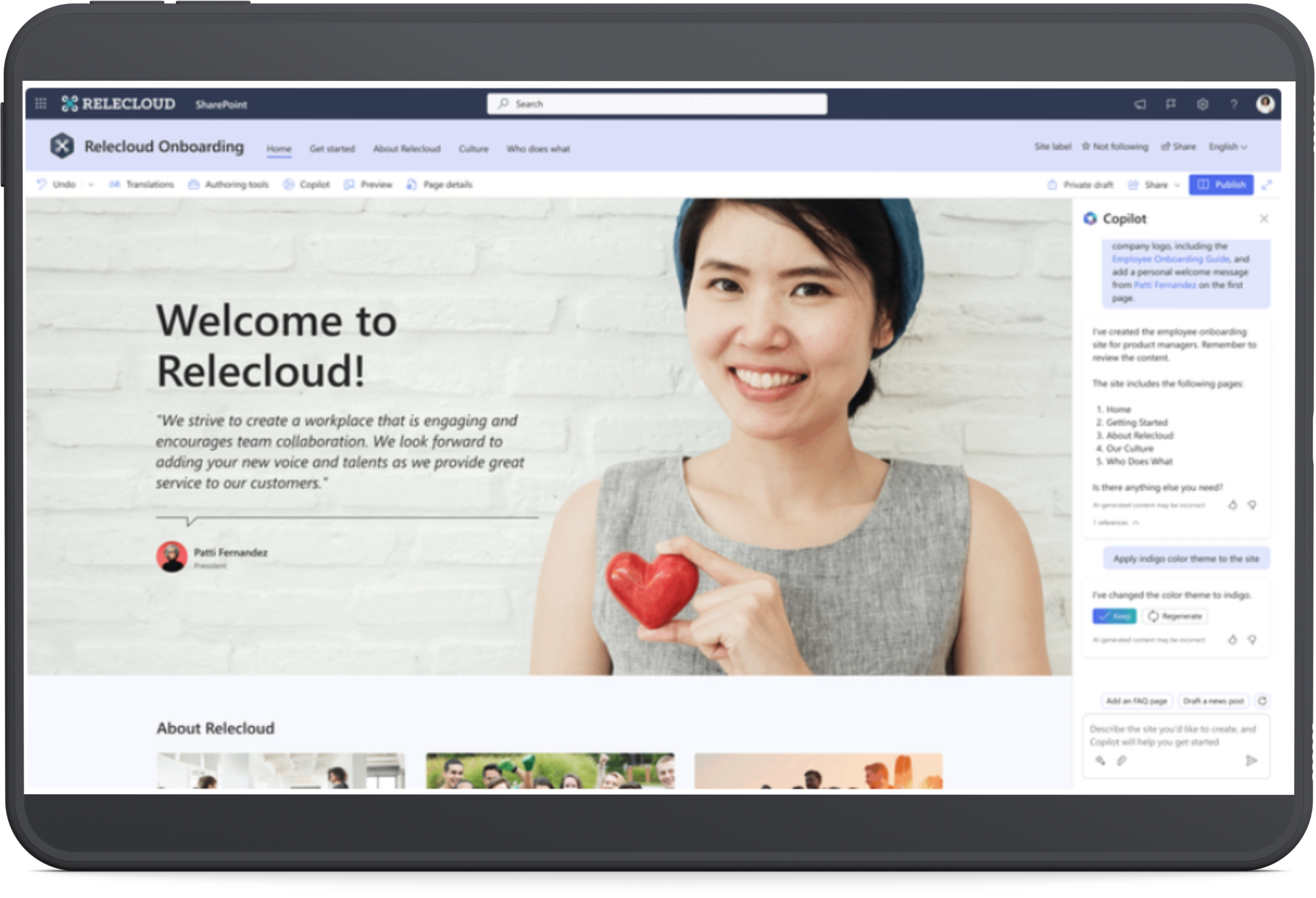Click the Copilot logo in panel header
This screenshot has height=898, width=1316.
pyautogui.click(x=1090, y=218)
